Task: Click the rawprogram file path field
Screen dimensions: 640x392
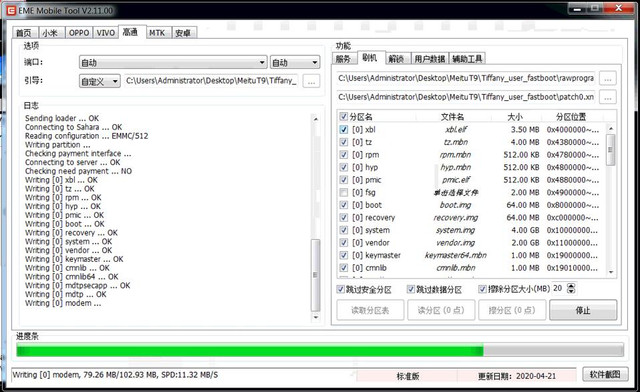Action: pos(466,78)
